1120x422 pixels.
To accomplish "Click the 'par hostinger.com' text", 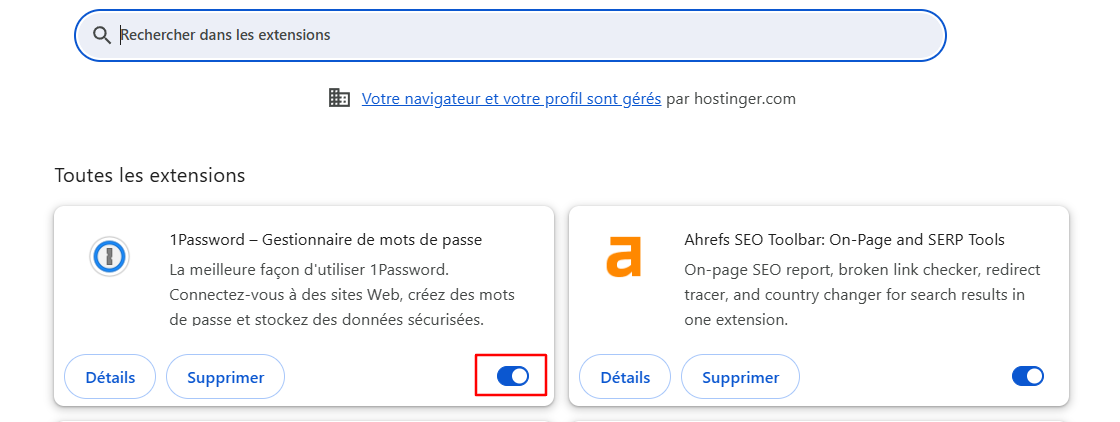I will click(x=731, y=98).
